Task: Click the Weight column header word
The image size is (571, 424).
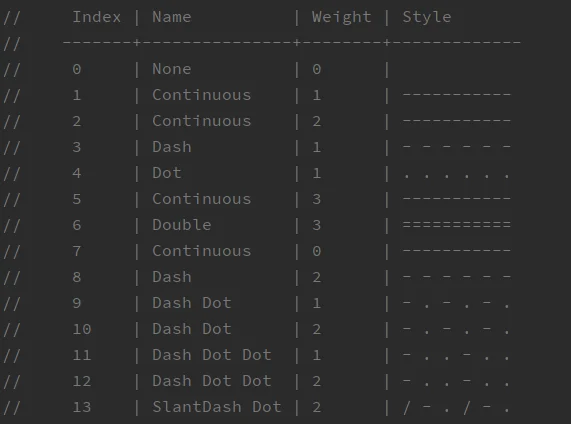Action: (342, 17)
